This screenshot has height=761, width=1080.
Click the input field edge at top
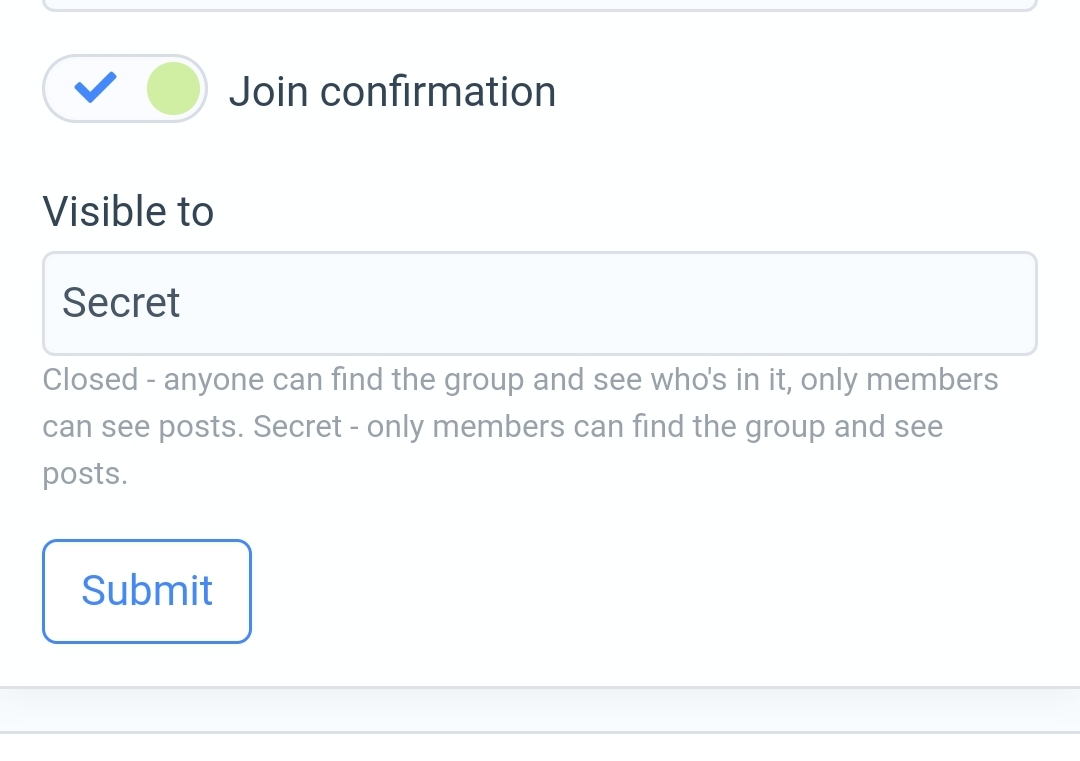(x=539, y=6)
